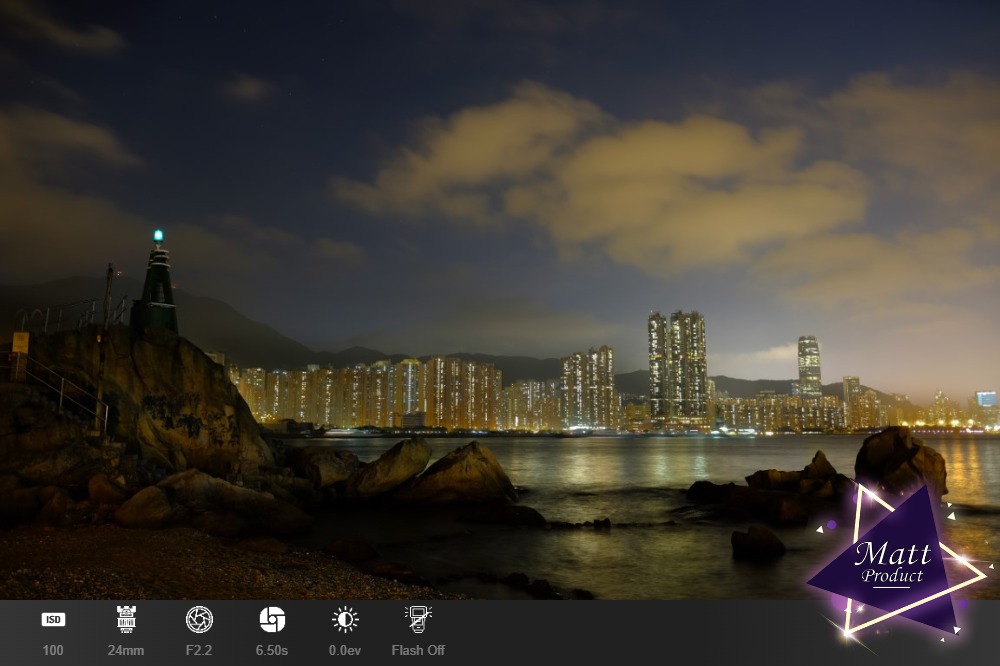This screenshot has width=1000, height=666.
Task: Click the shutter speed icon
Action: tap(272, 619)
